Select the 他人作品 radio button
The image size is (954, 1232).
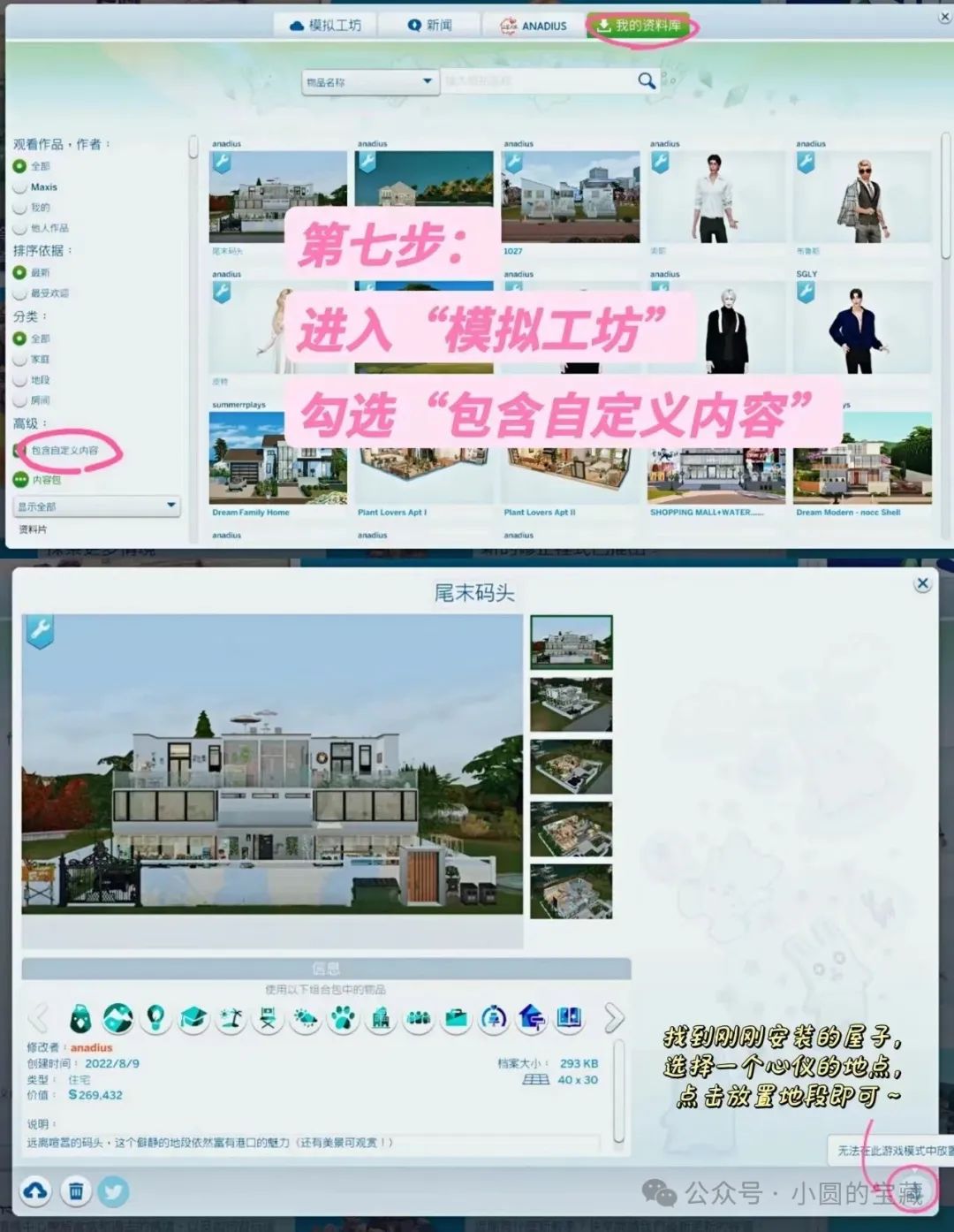19,228
